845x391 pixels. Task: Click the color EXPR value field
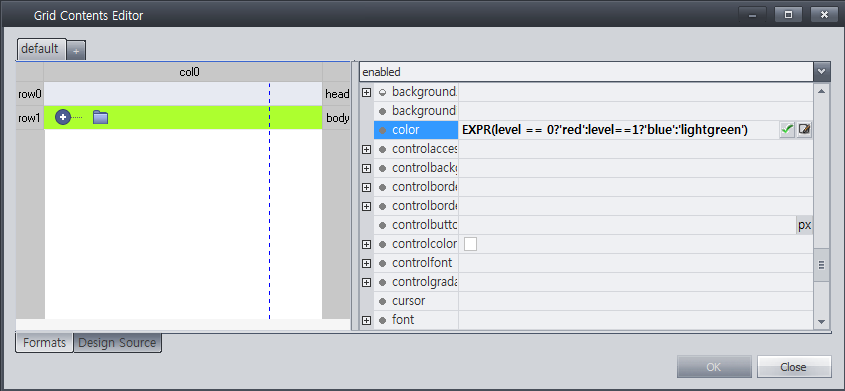[618, 130]
